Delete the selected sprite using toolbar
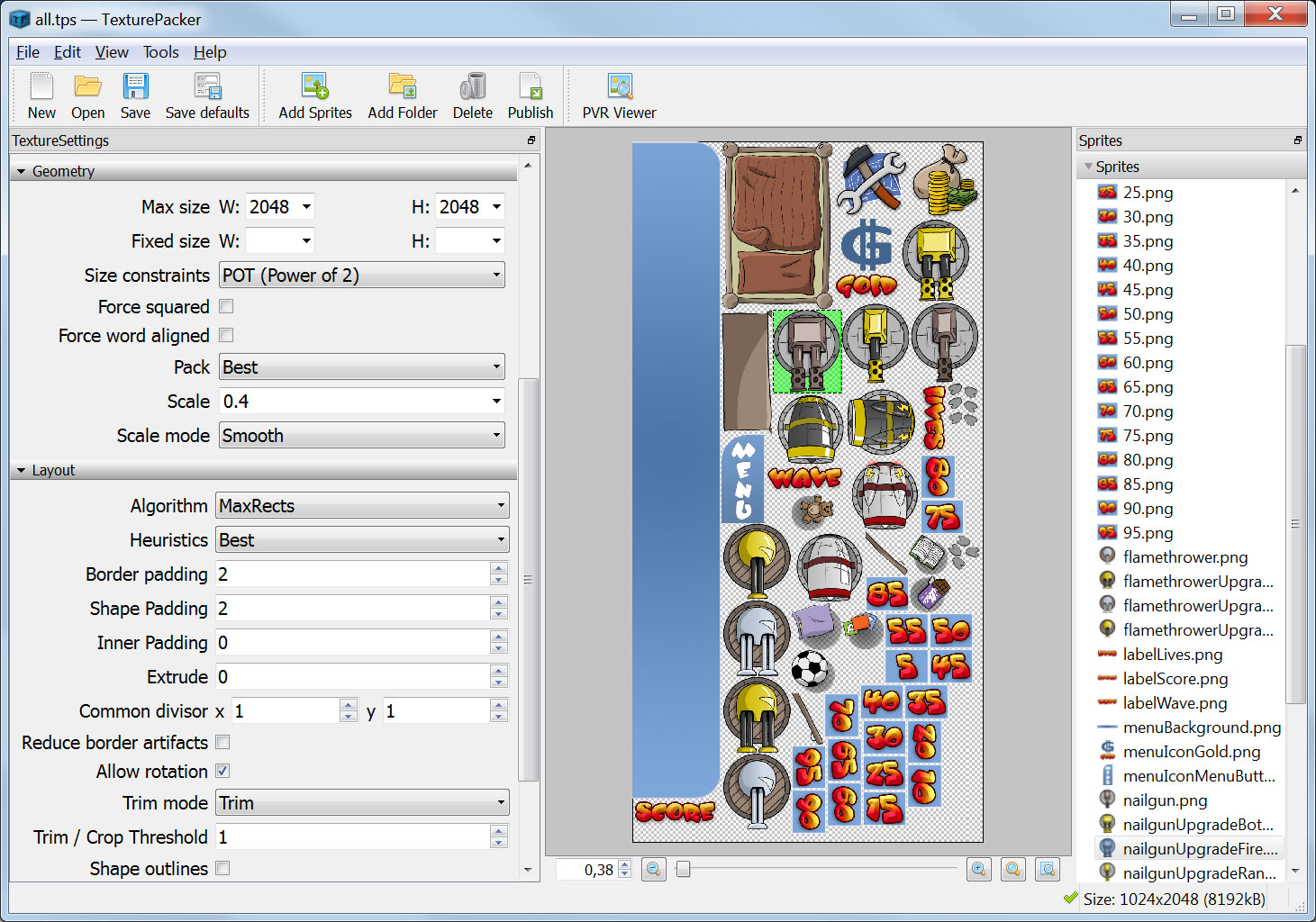The image size is (1316, 922). coord(472,96)
